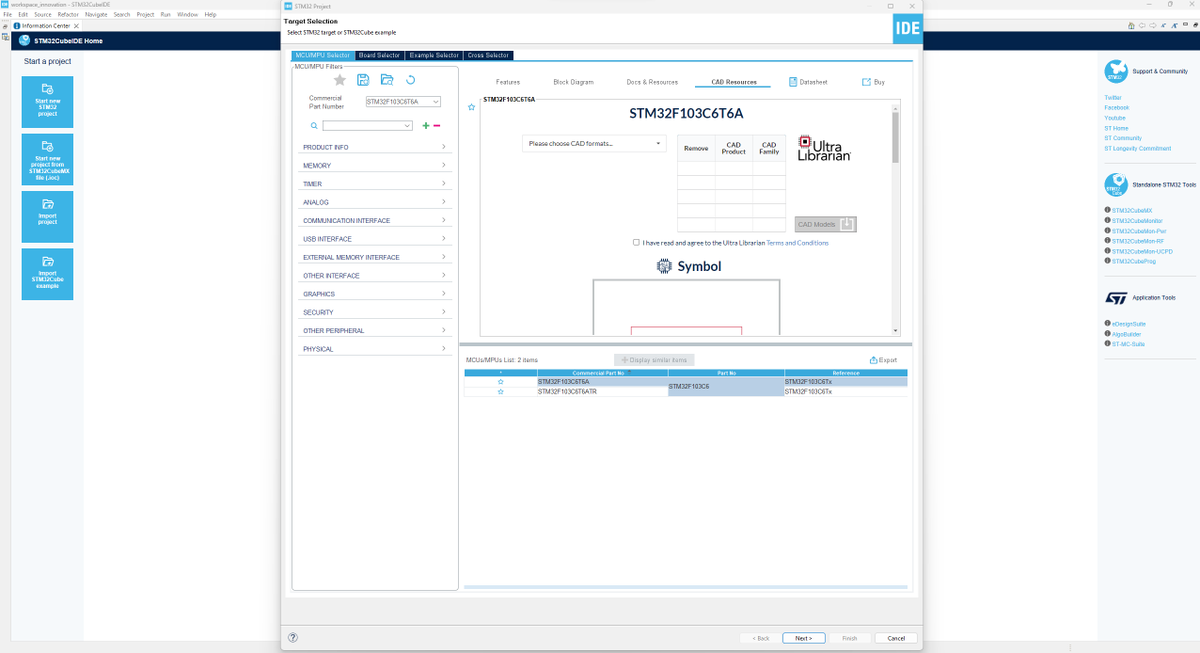Screen dimensions: 1200x653
Task: Click the info icon beside STM32CubeMX
Action: click(1108, 210)
